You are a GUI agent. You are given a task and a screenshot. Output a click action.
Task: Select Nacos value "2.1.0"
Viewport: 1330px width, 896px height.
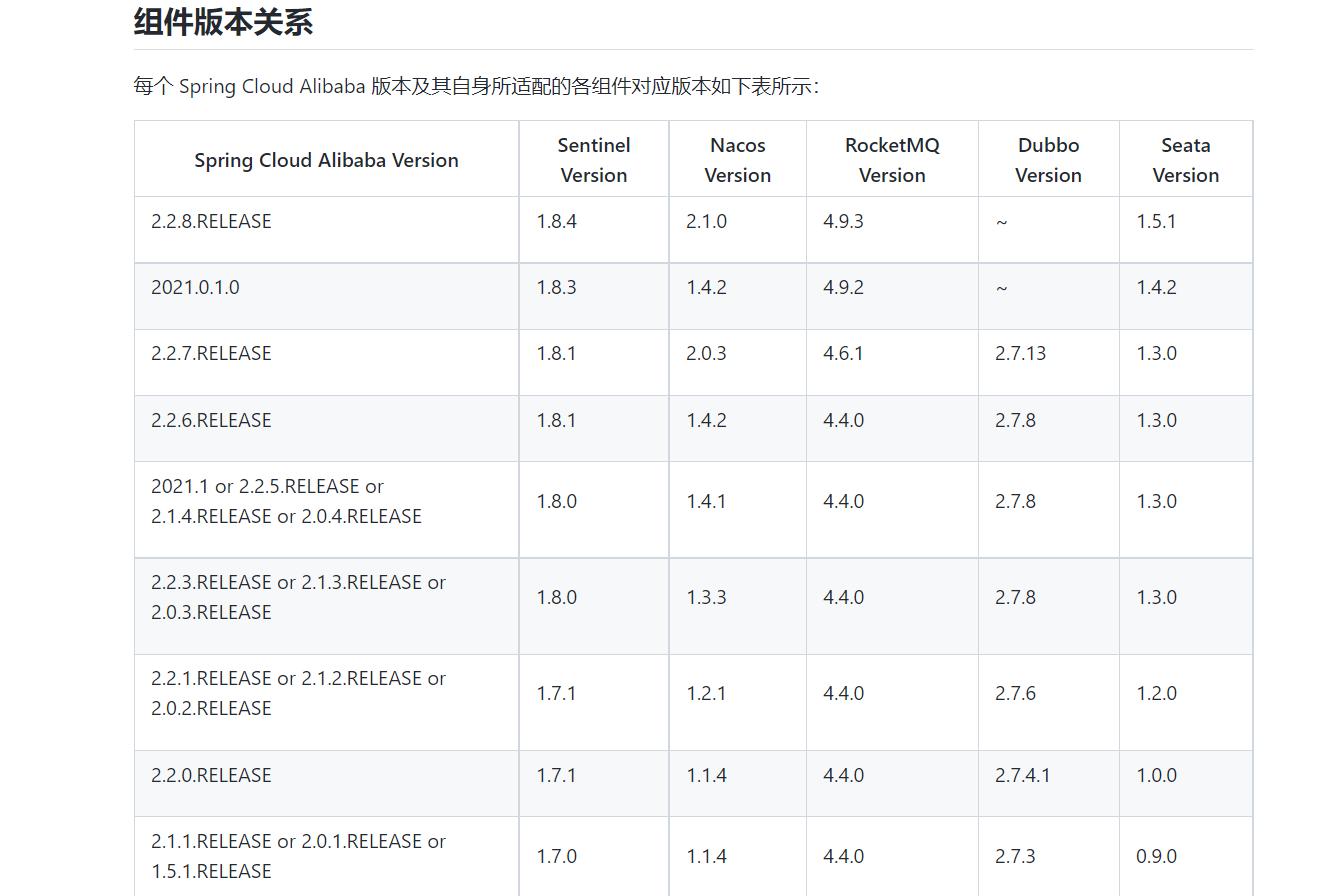pyautogui.click(x=706, y=221)
